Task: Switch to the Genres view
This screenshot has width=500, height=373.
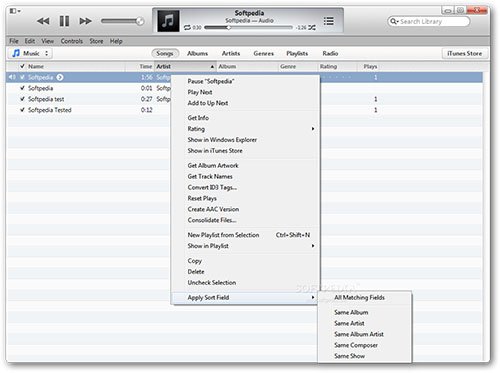Action: [264, 53]
